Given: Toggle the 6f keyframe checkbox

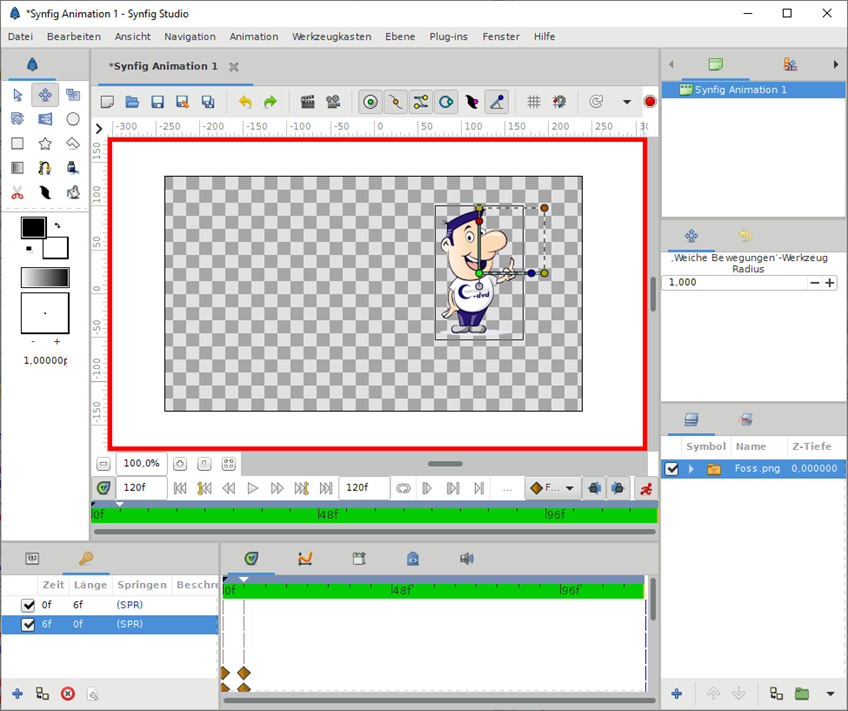Looking at the screenshot, I should (28, 624).
